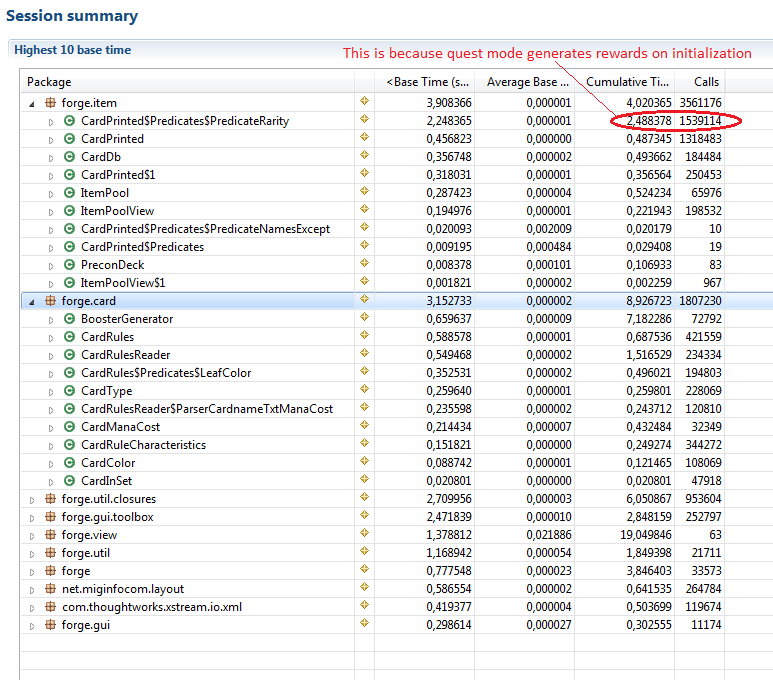
Task: Click the net.miginfocom.layout package icon
Action: point(50,589)
